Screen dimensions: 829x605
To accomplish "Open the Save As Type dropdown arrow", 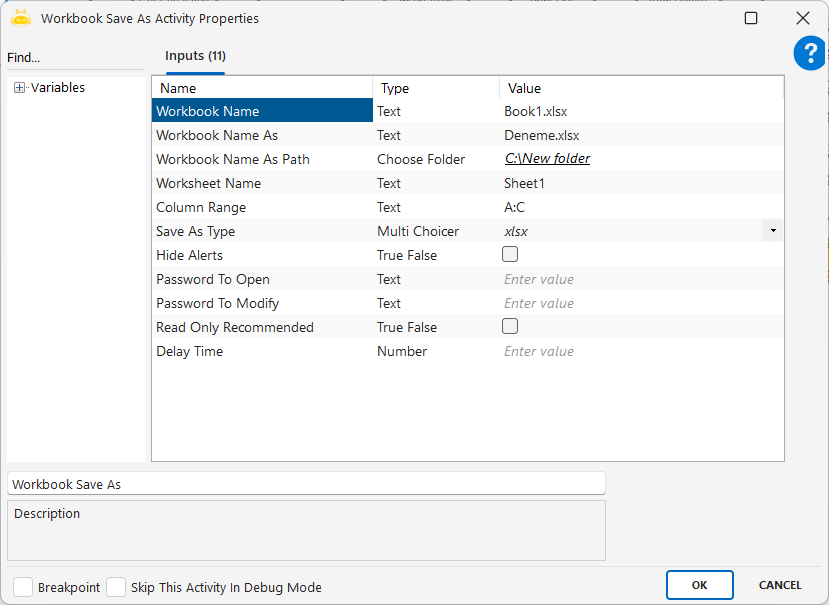I will tap(773, 231).
